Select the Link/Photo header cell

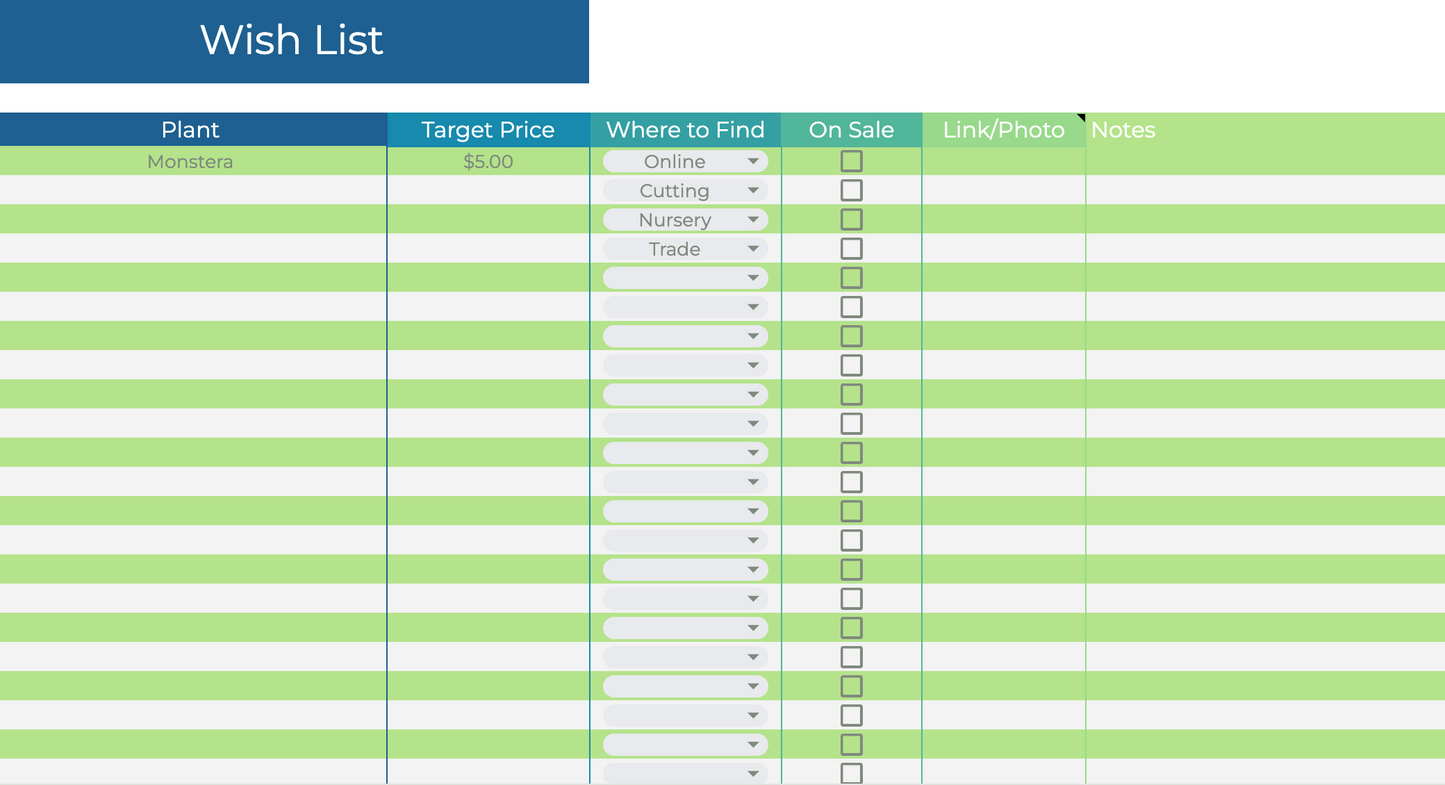[1003, 130]
